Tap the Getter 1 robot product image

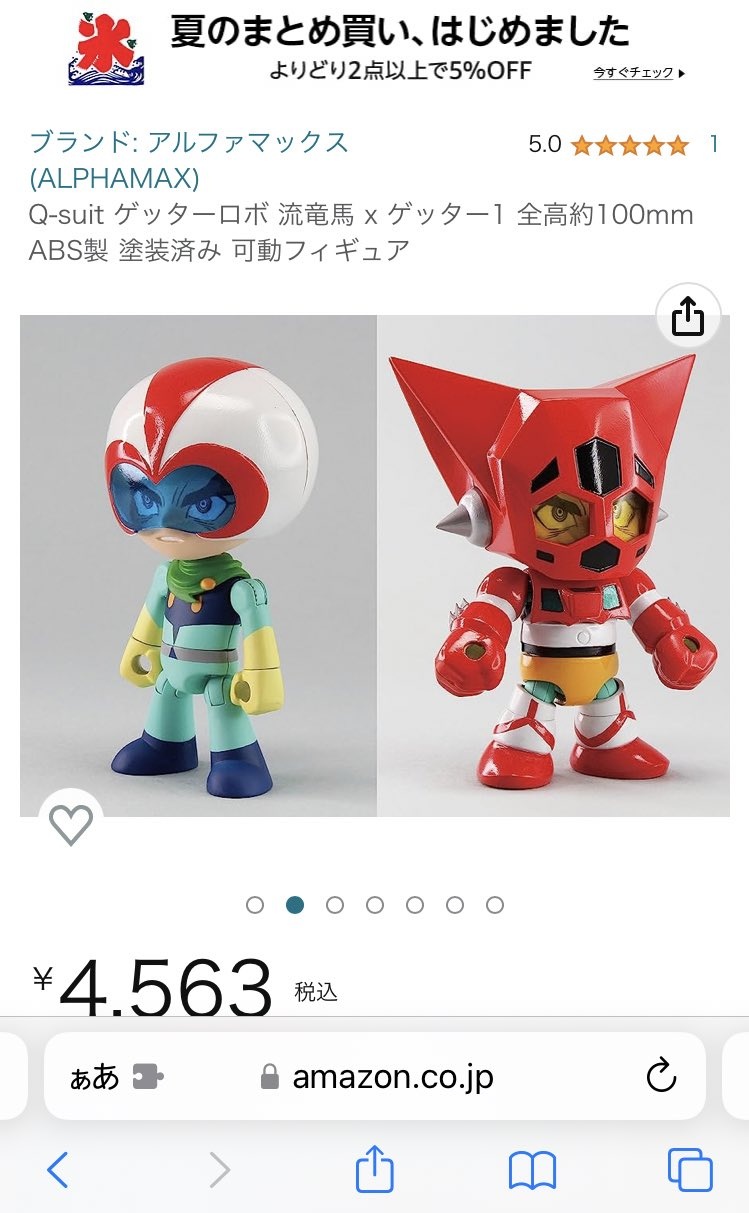(553, 566)
